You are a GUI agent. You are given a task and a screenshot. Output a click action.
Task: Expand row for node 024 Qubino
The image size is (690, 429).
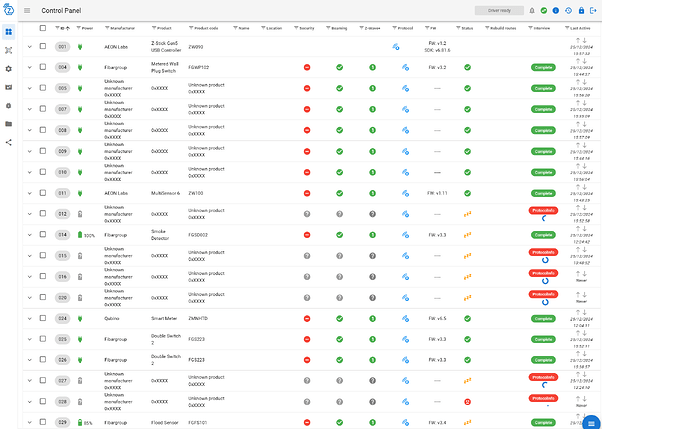point(29,318)
